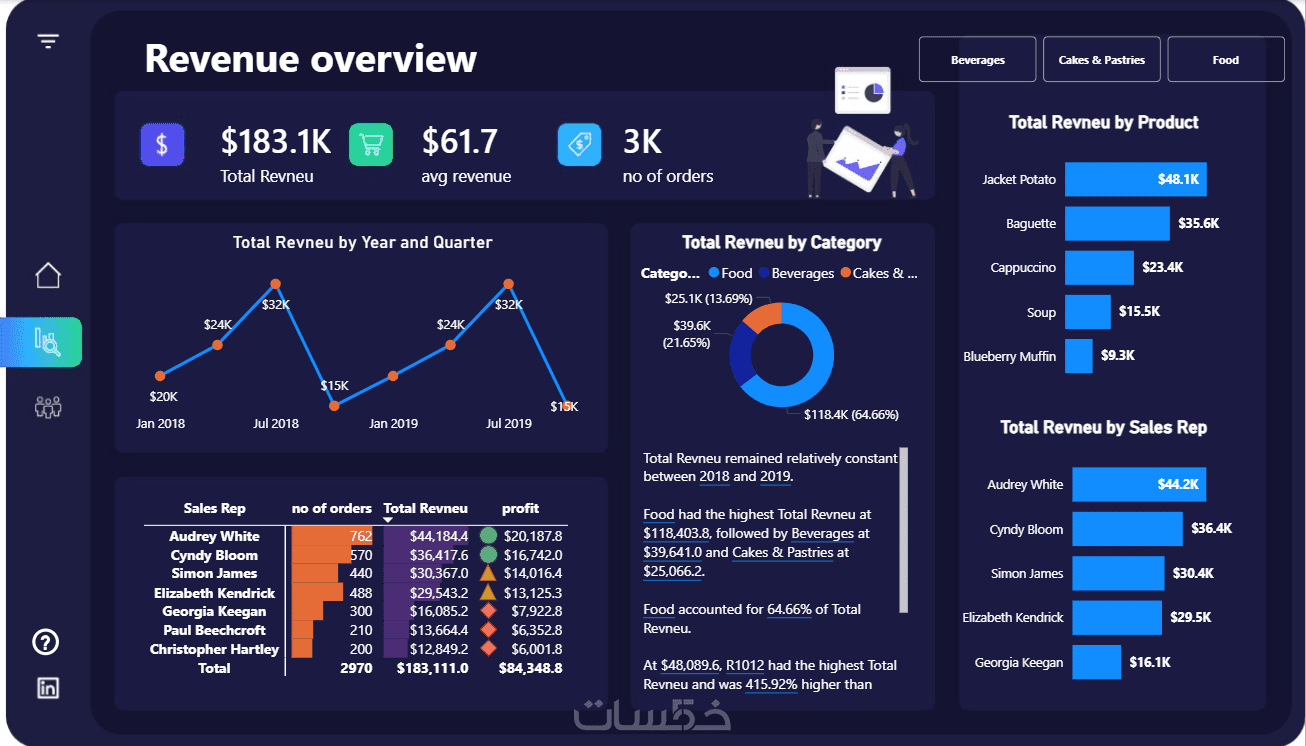Select the highlighted report analysis icon
Screen dimensions: 1306x746
[46, 342]
